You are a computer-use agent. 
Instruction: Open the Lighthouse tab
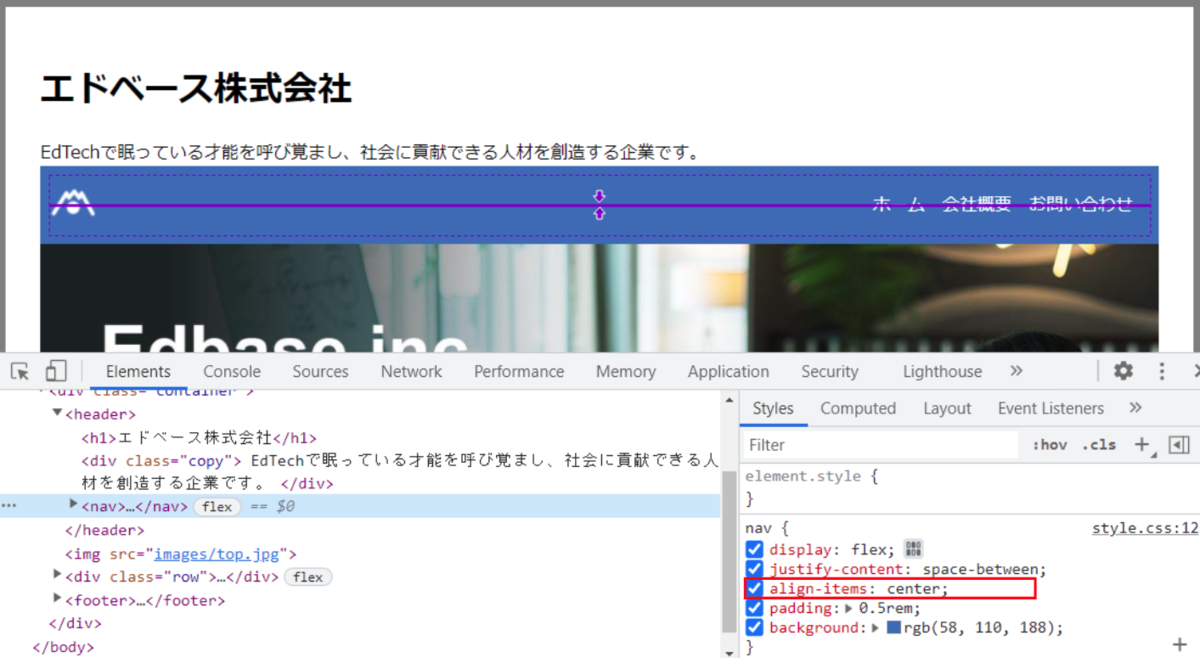click(x=942, y=371)
